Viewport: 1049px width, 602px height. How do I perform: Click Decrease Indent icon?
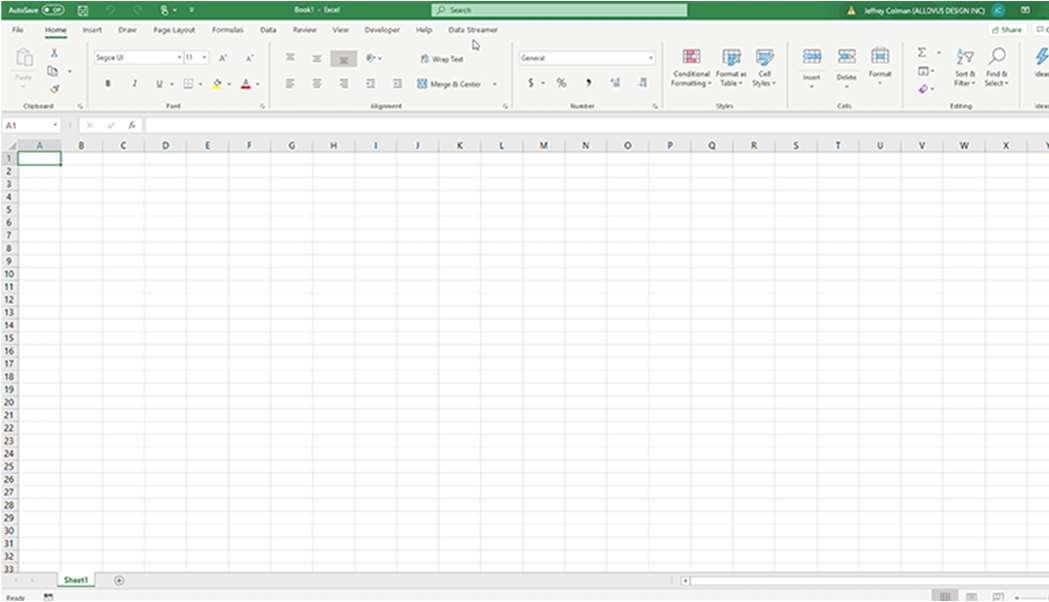point(371,84)
